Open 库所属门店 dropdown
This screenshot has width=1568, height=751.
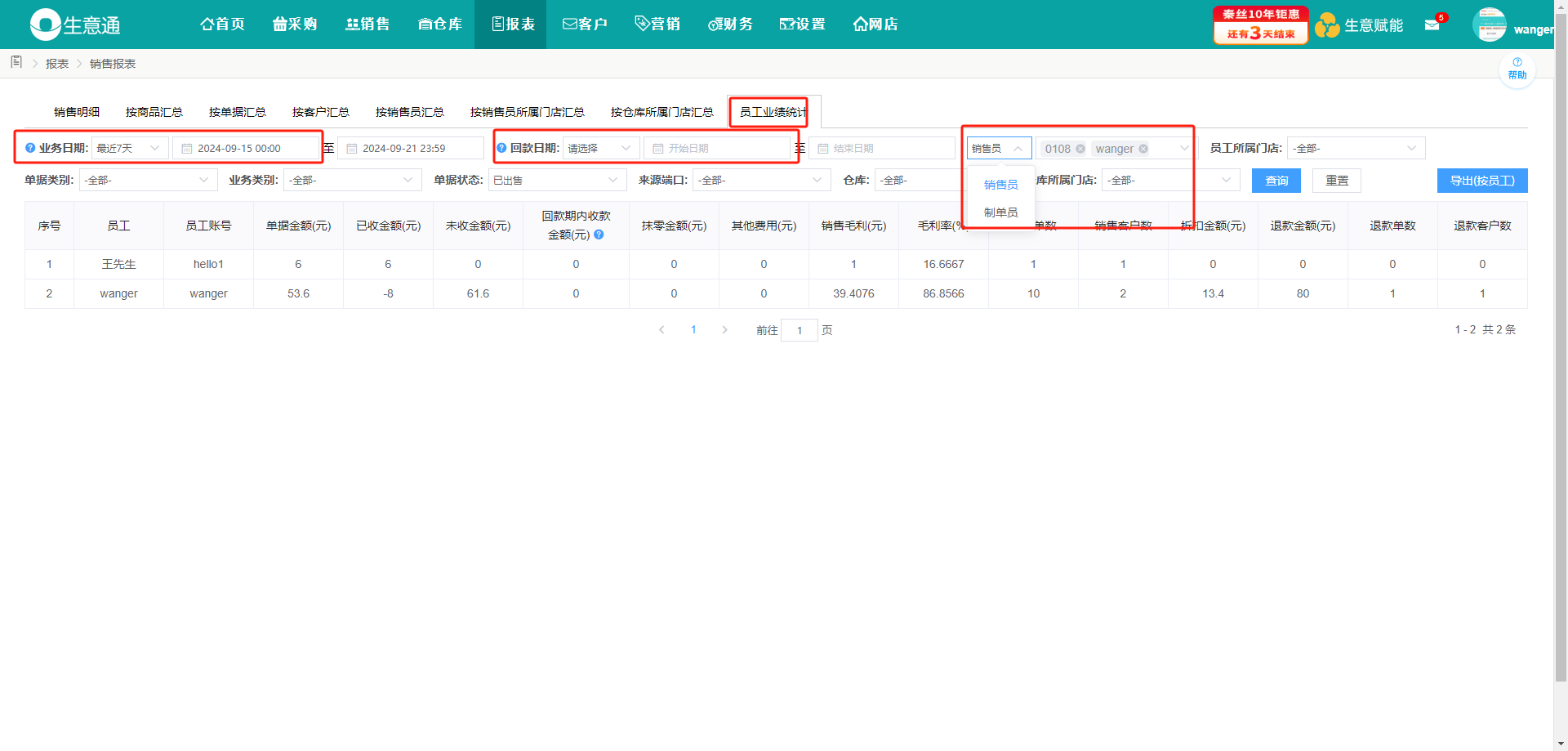(1170, 180)
